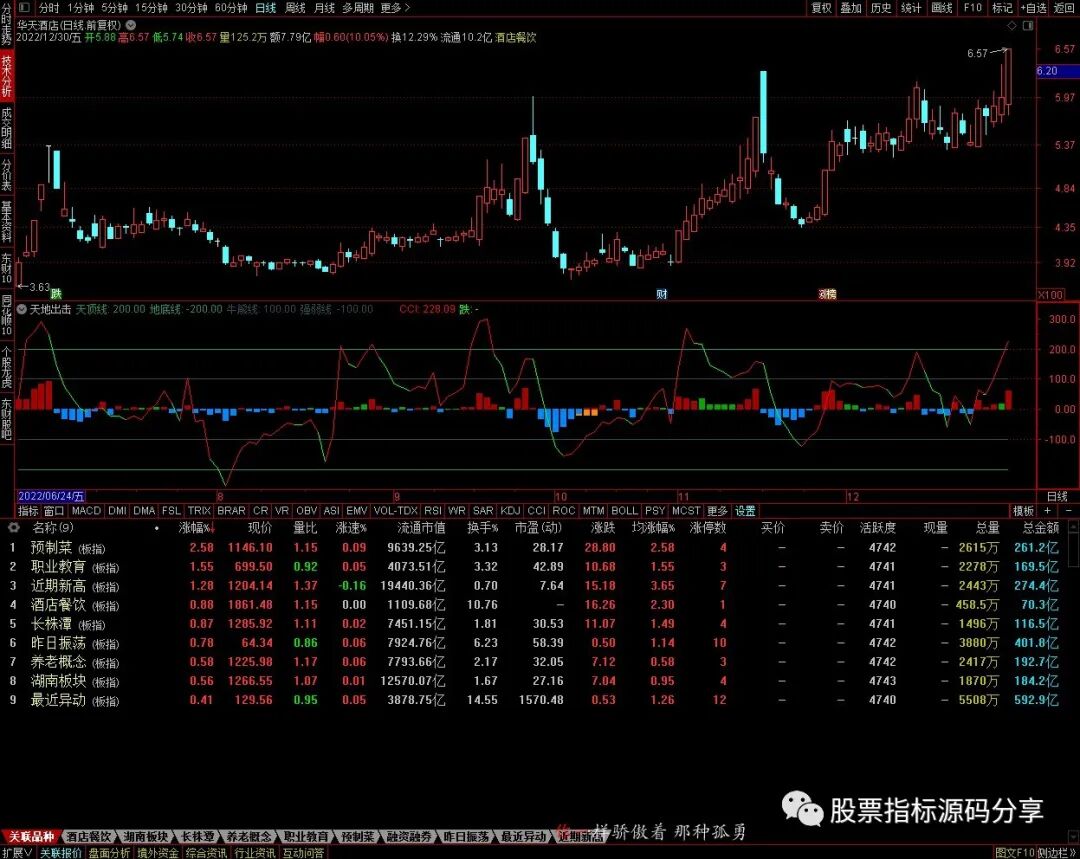The width and height of the screenshot is (1080, 859).
Task: Expand the 更多 period options at top
Action: (395, 8)
